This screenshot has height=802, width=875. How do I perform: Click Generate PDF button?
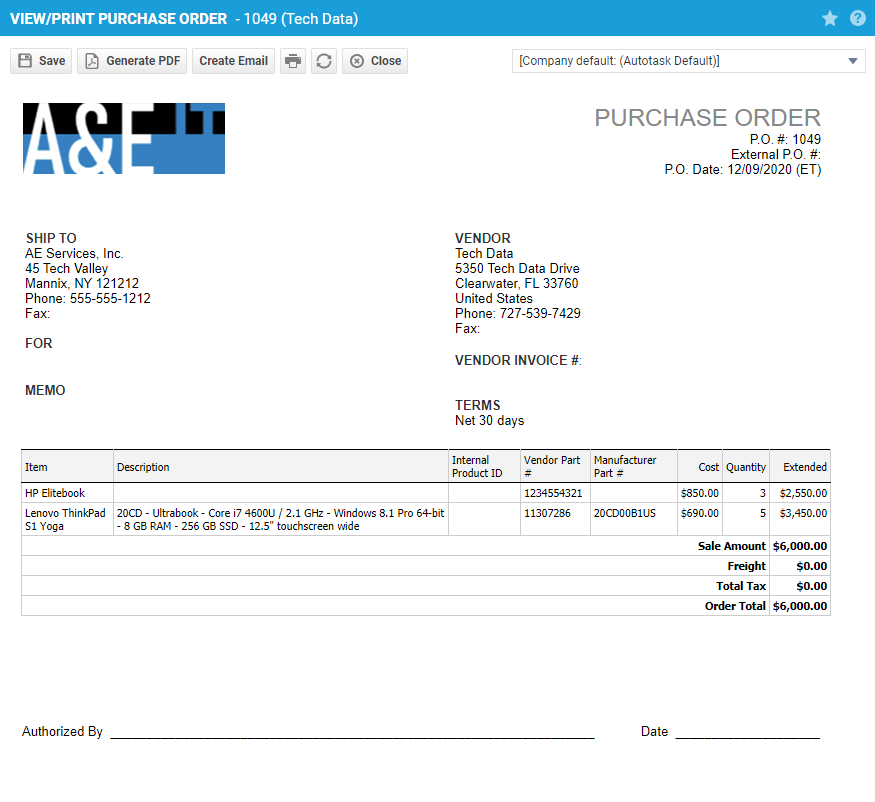tap(132, 61)
